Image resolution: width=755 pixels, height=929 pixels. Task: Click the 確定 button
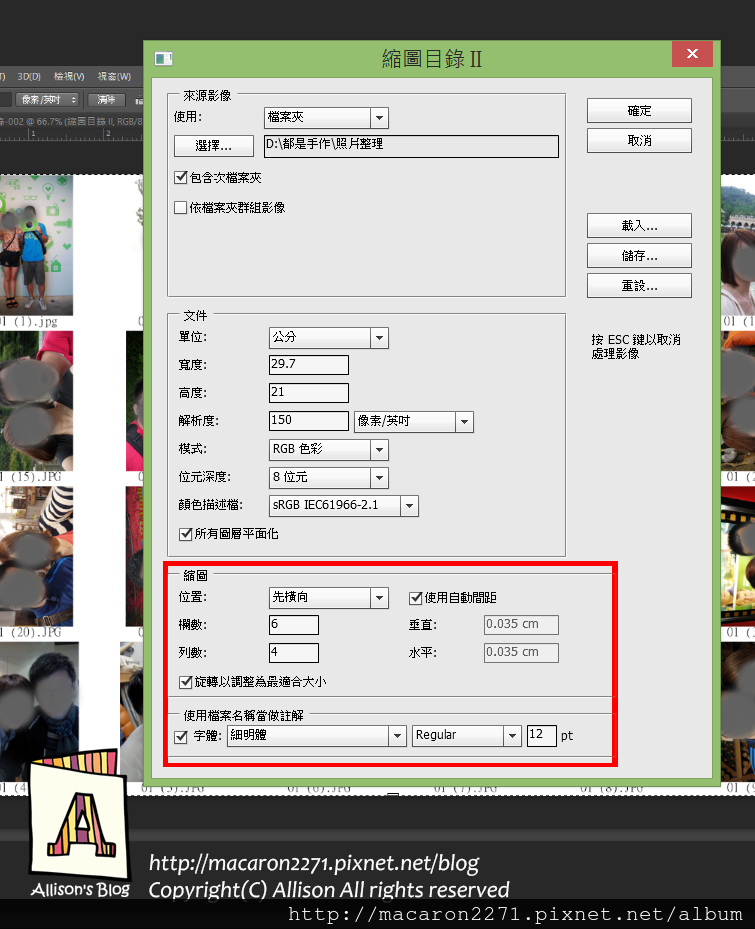[639, 111]
